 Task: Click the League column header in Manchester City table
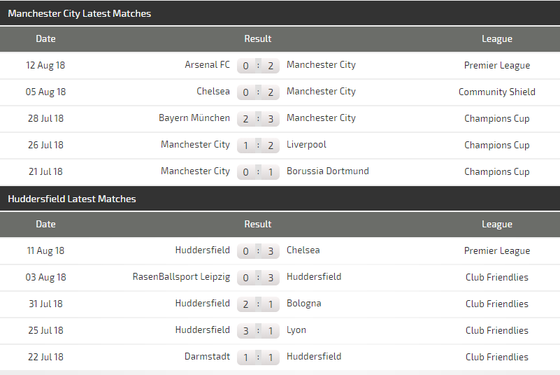[497, 39]
